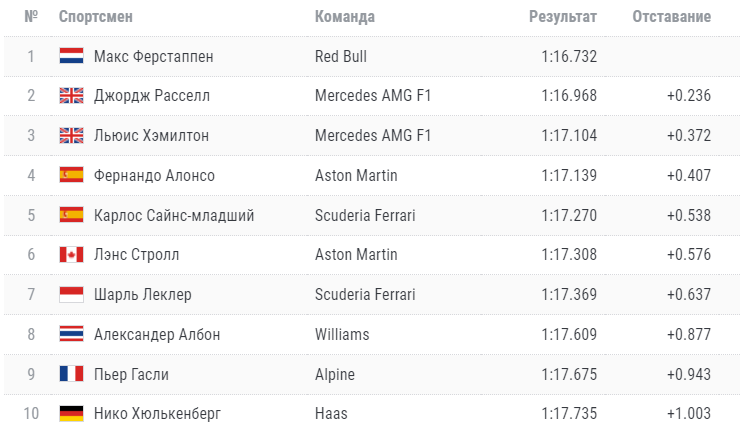740x433 pixels.
Task: Select the Команда column header
Action: click(345, 17)
